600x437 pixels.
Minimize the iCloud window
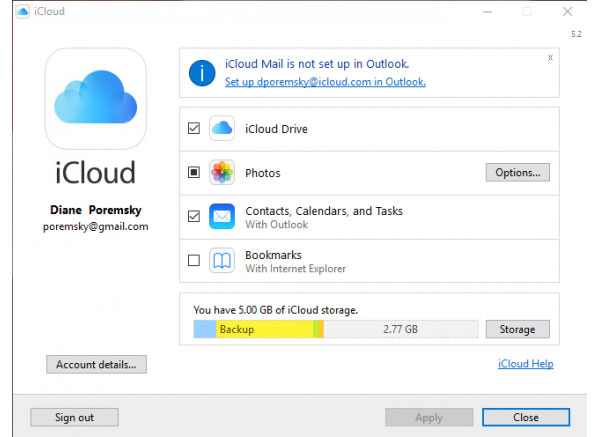tap(488, 12)
